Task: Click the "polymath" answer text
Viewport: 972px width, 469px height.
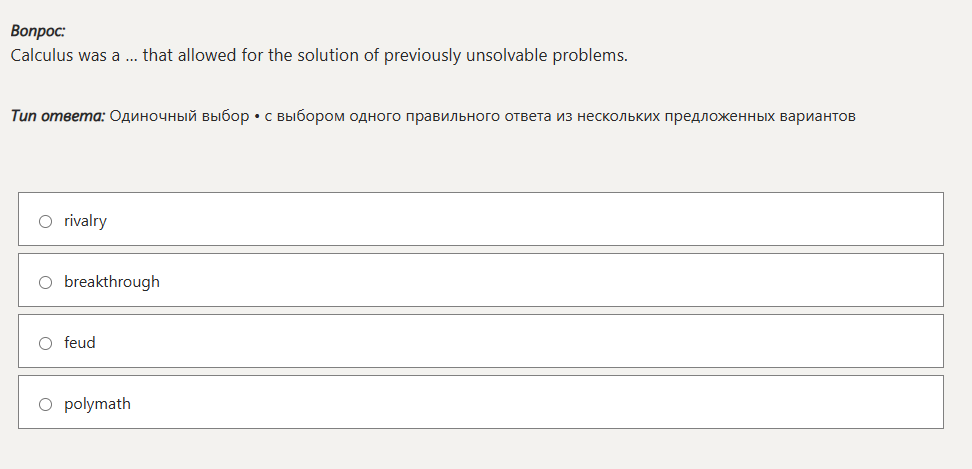Action: [x=97, y=404]
